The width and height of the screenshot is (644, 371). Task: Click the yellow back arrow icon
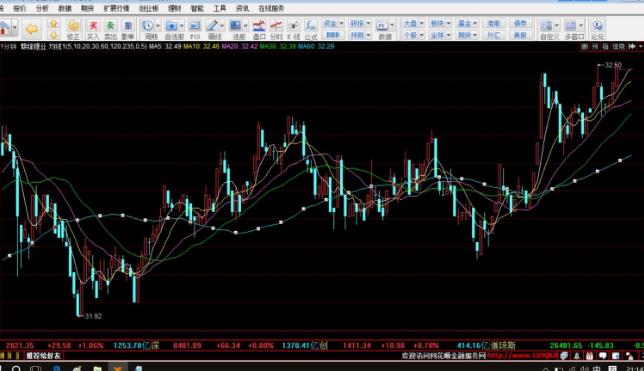(31, 29)
